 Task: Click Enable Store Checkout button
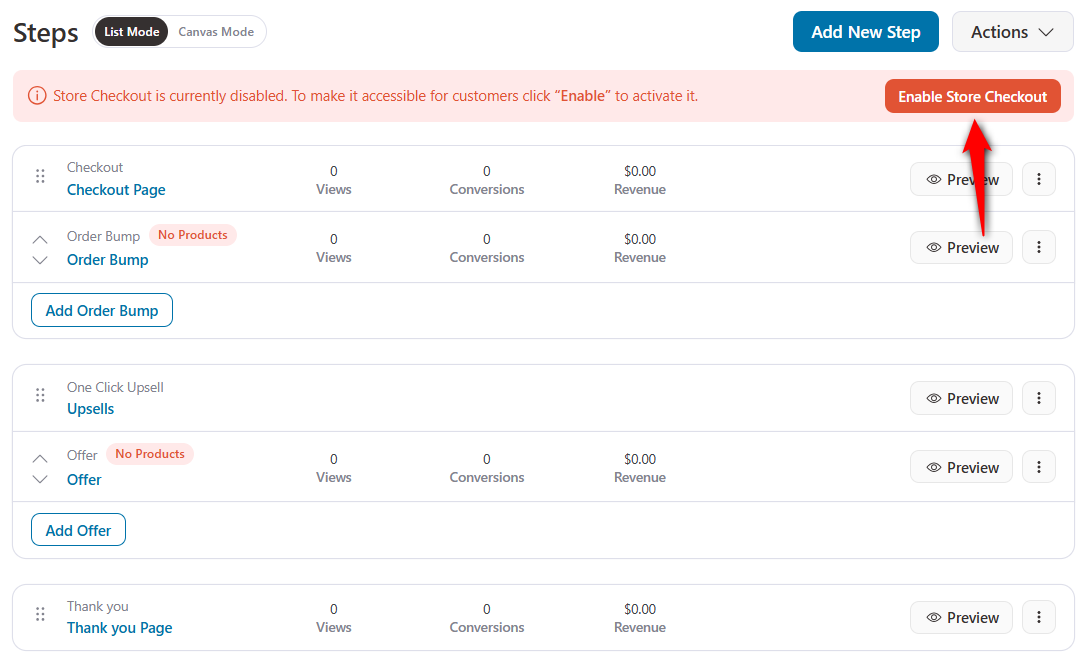(x=972, y=97)
